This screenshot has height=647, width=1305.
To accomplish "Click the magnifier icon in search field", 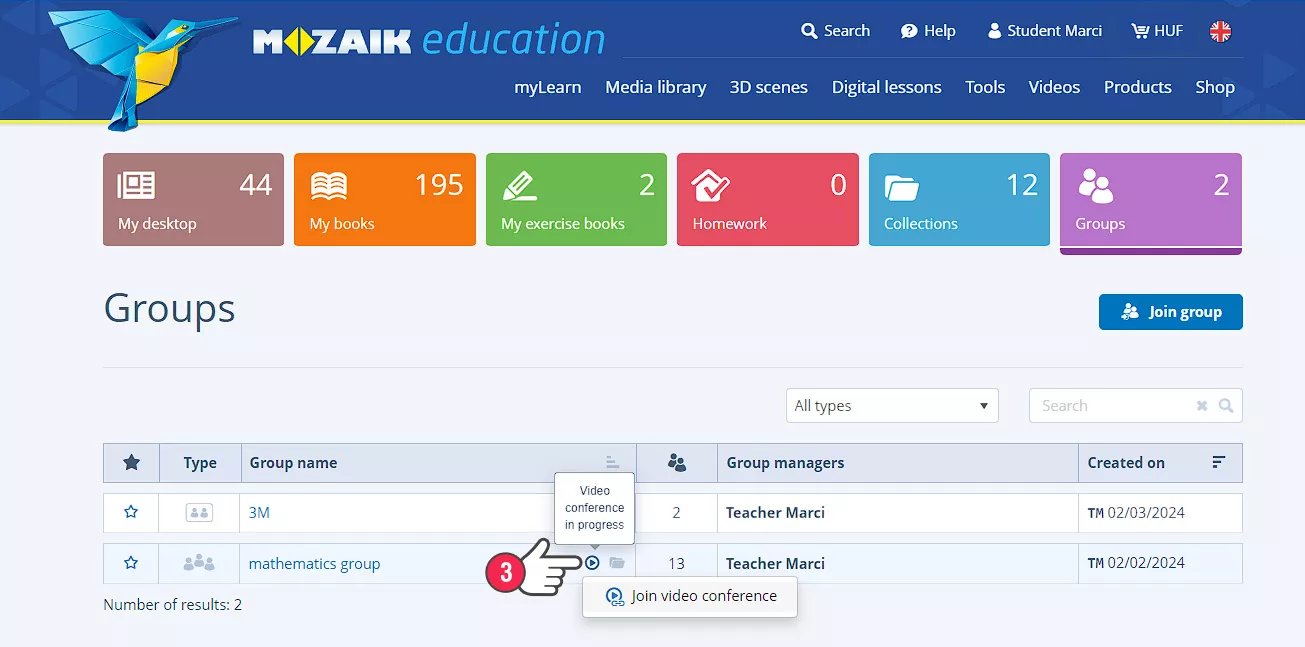I will coord(1226,406).
